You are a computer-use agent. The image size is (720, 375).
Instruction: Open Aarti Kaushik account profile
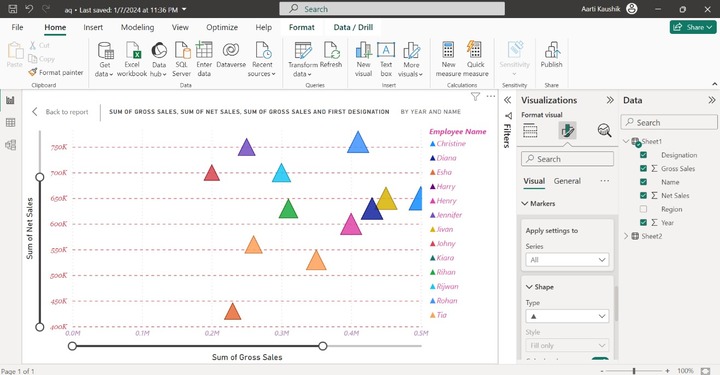tap(632, 9)
